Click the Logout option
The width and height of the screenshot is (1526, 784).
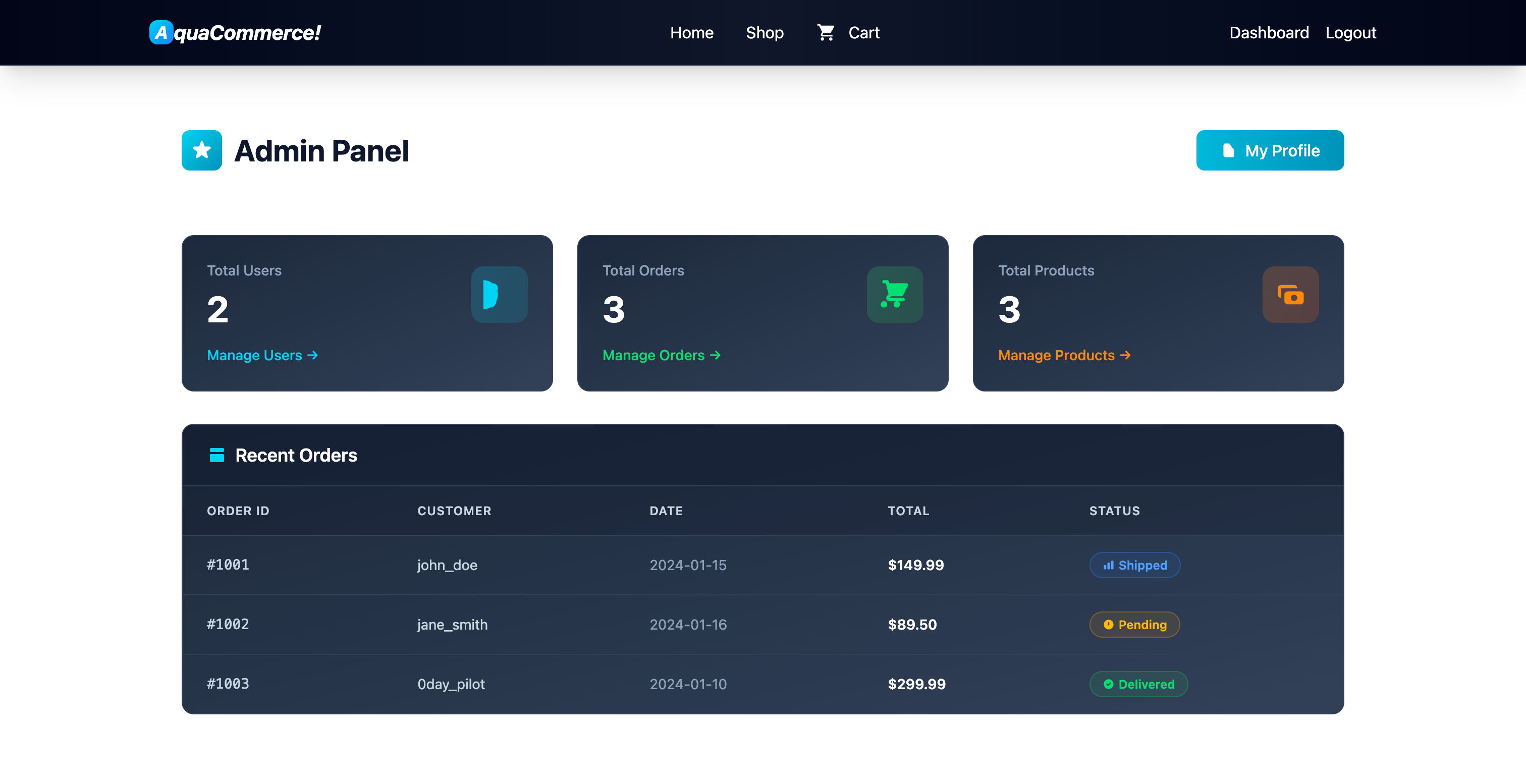[x=1351, y=33]
